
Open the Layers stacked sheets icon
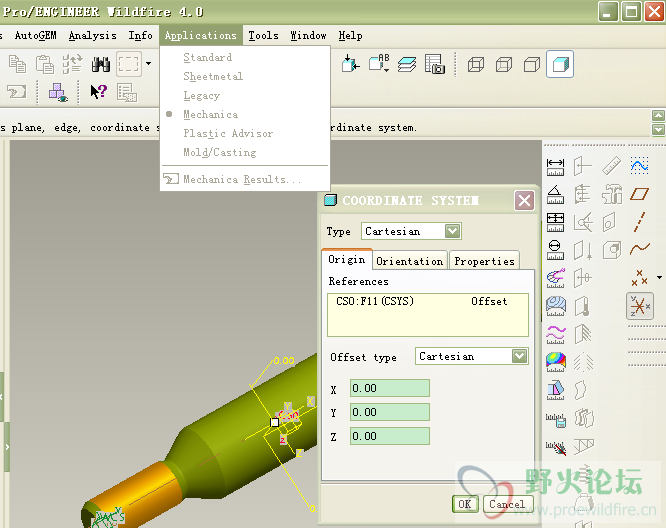click(407, 65)
